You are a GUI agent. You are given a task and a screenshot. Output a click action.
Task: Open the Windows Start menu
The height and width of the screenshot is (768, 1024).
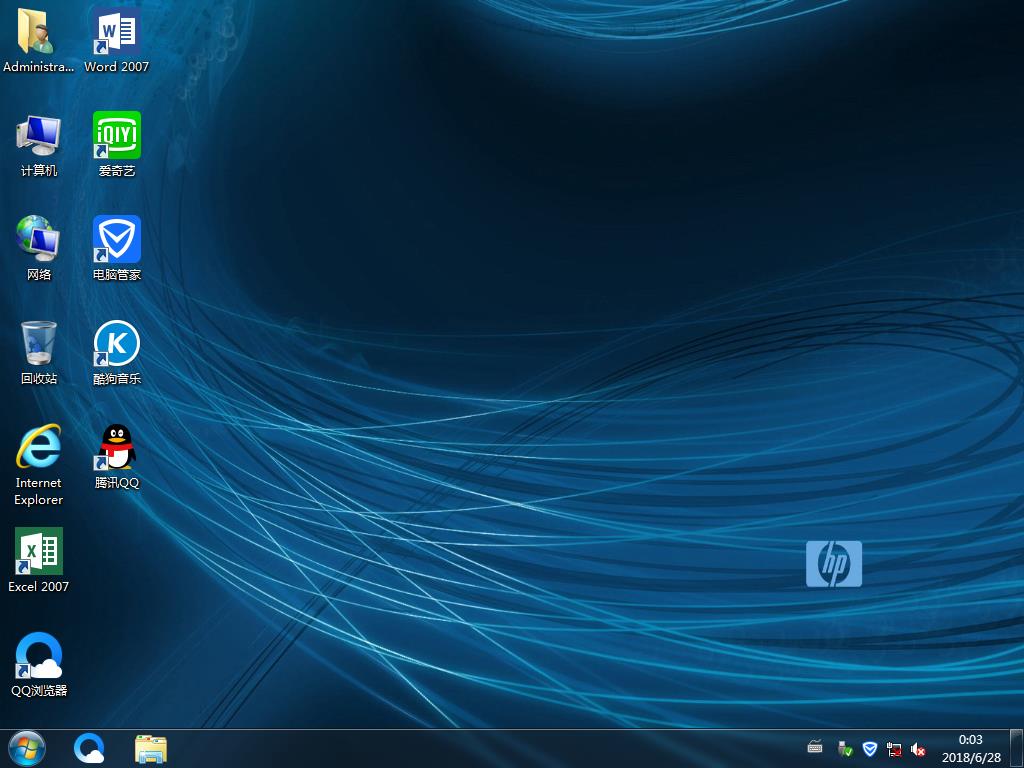coord(27,748)
